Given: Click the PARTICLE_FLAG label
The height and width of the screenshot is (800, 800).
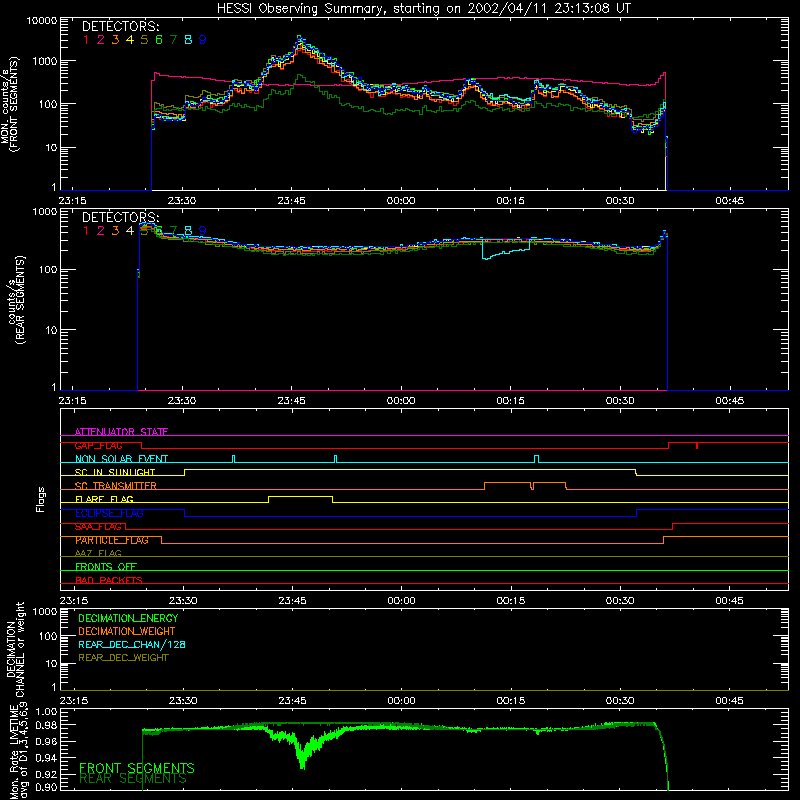Looking at the screenshot, I should 112,540.
